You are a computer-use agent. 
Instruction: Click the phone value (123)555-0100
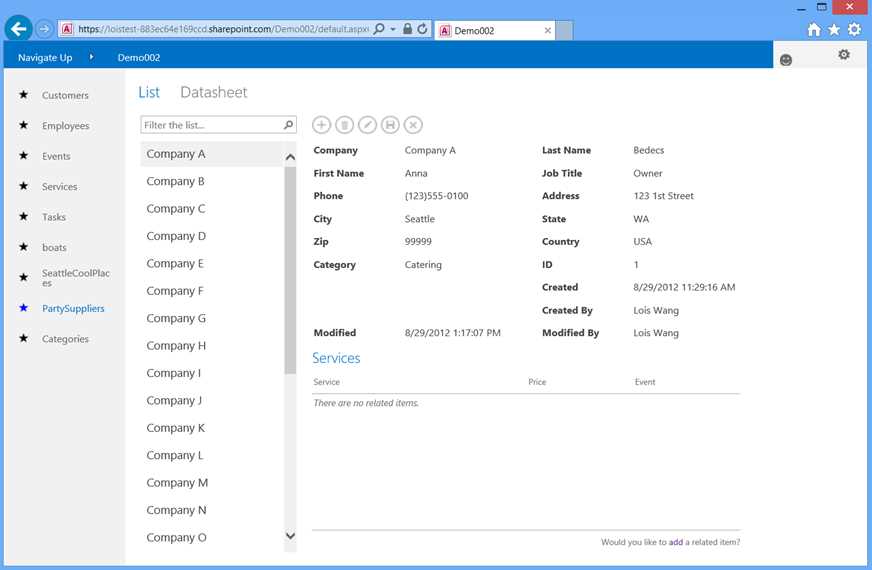tap(437, 196)
